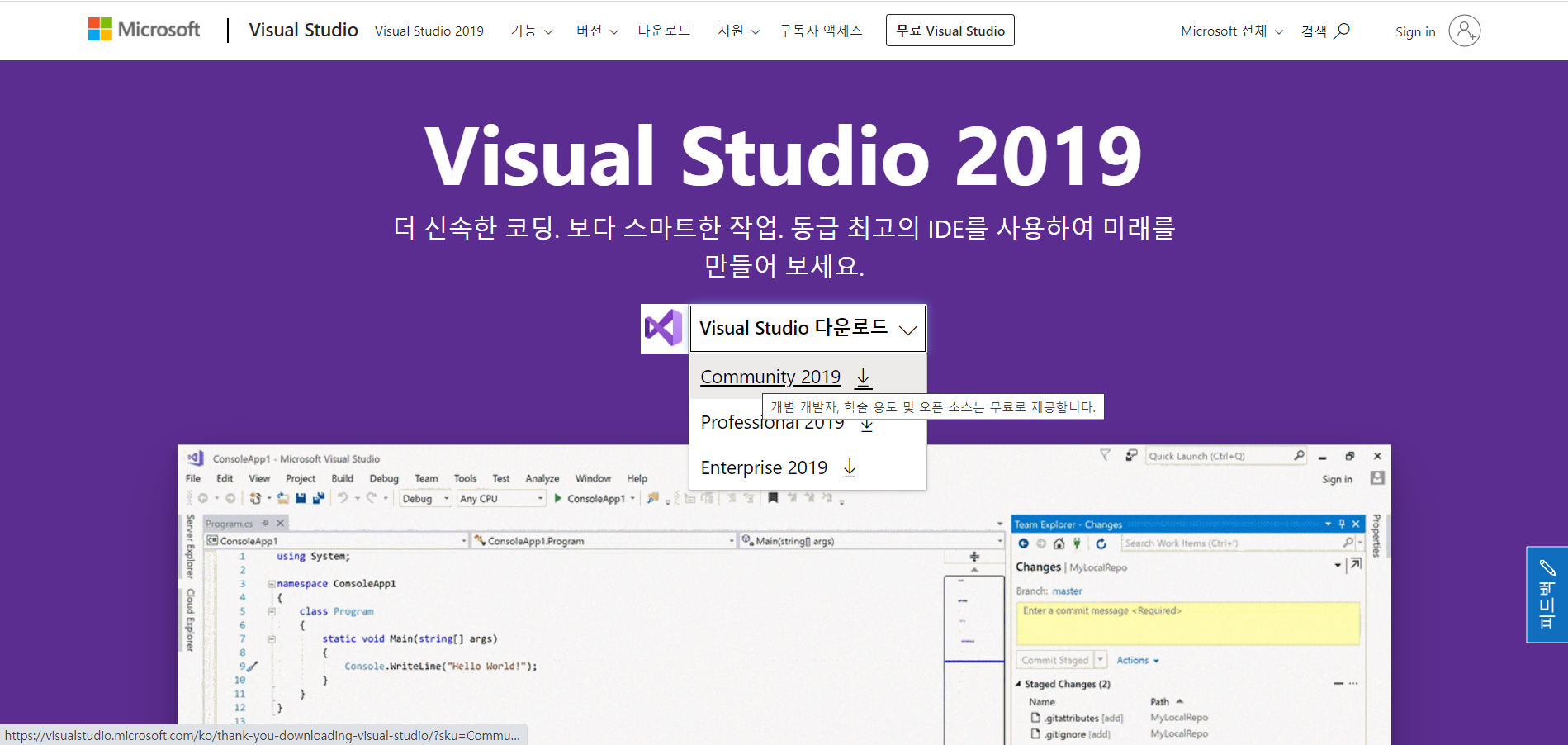Collapse the Staged Changes (2) section
The image size is (1568, 745).
click(1018, 684)
